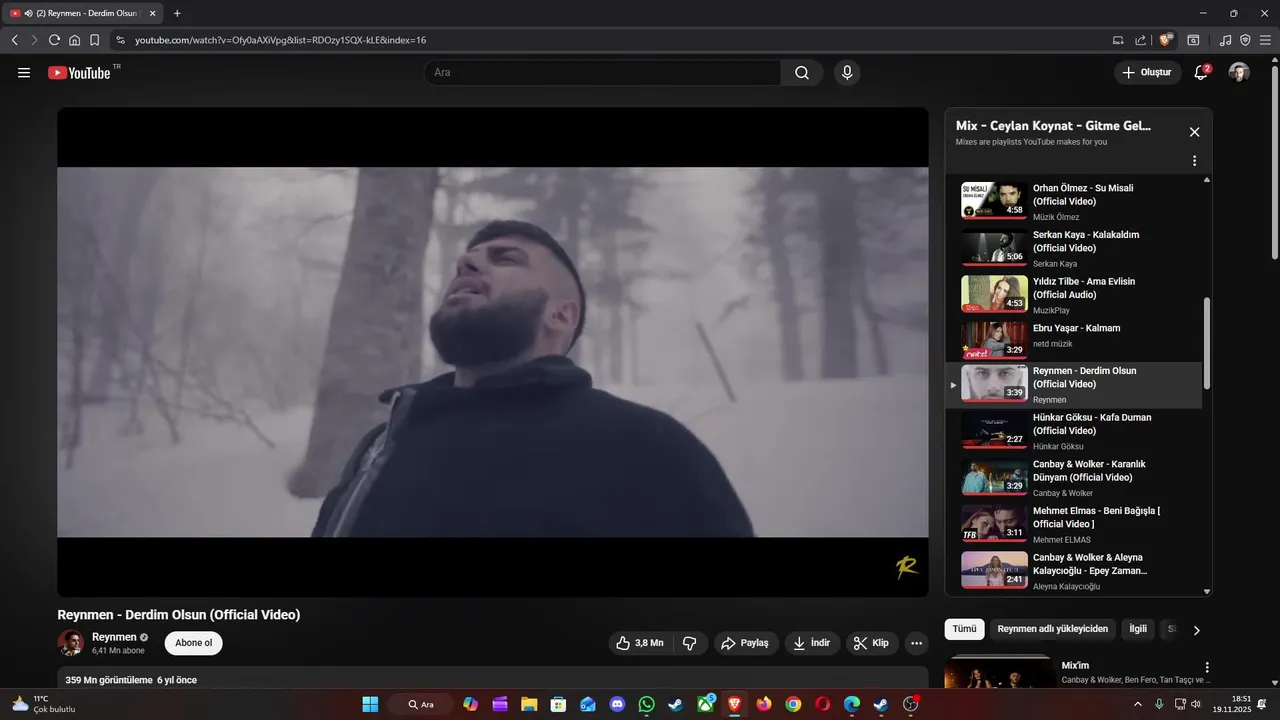Open the Windows Start menu
1280x720 pixels.
tap(370, 704)
